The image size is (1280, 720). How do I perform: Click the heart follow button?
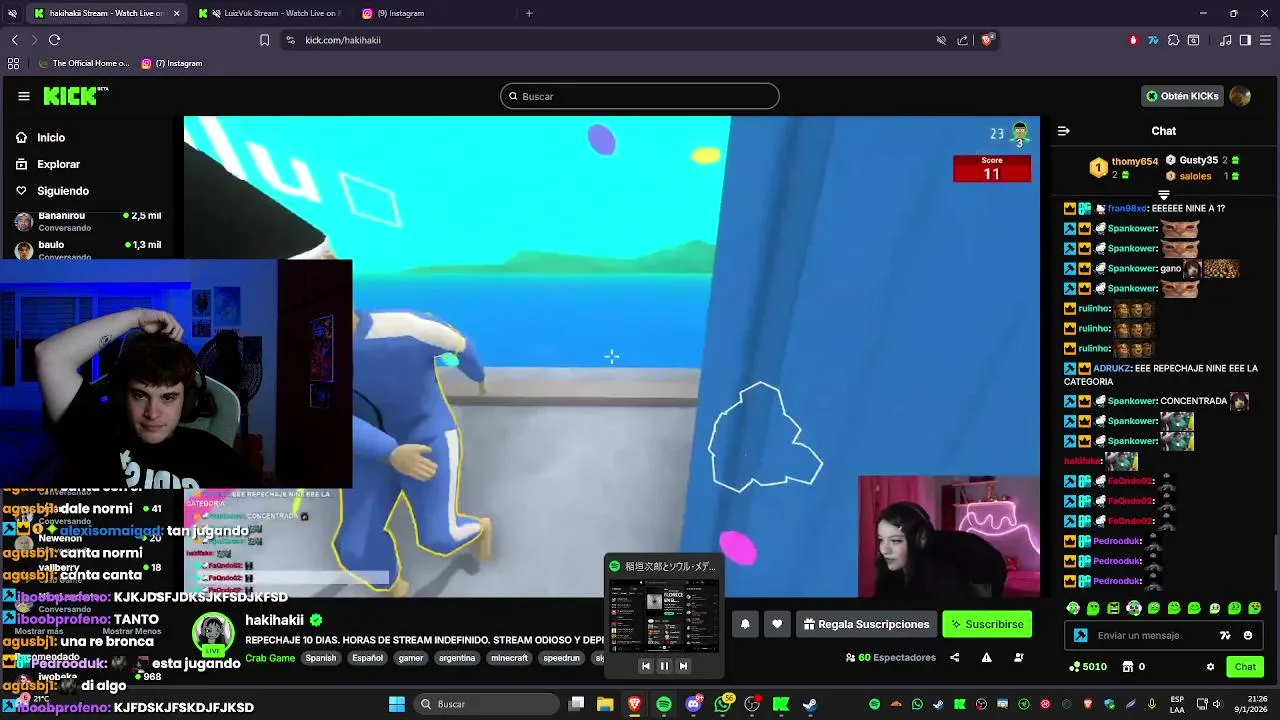777,624
